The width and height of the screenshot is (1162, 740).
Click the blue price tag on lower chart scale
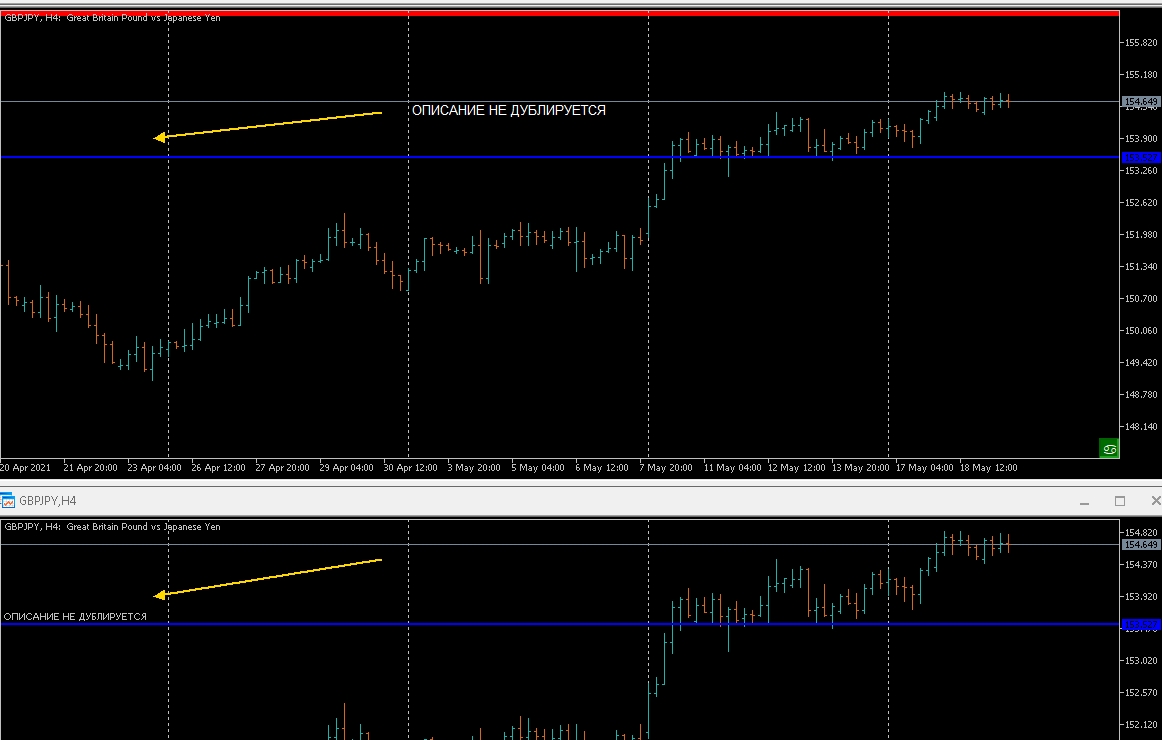(x=1141, y=624)
